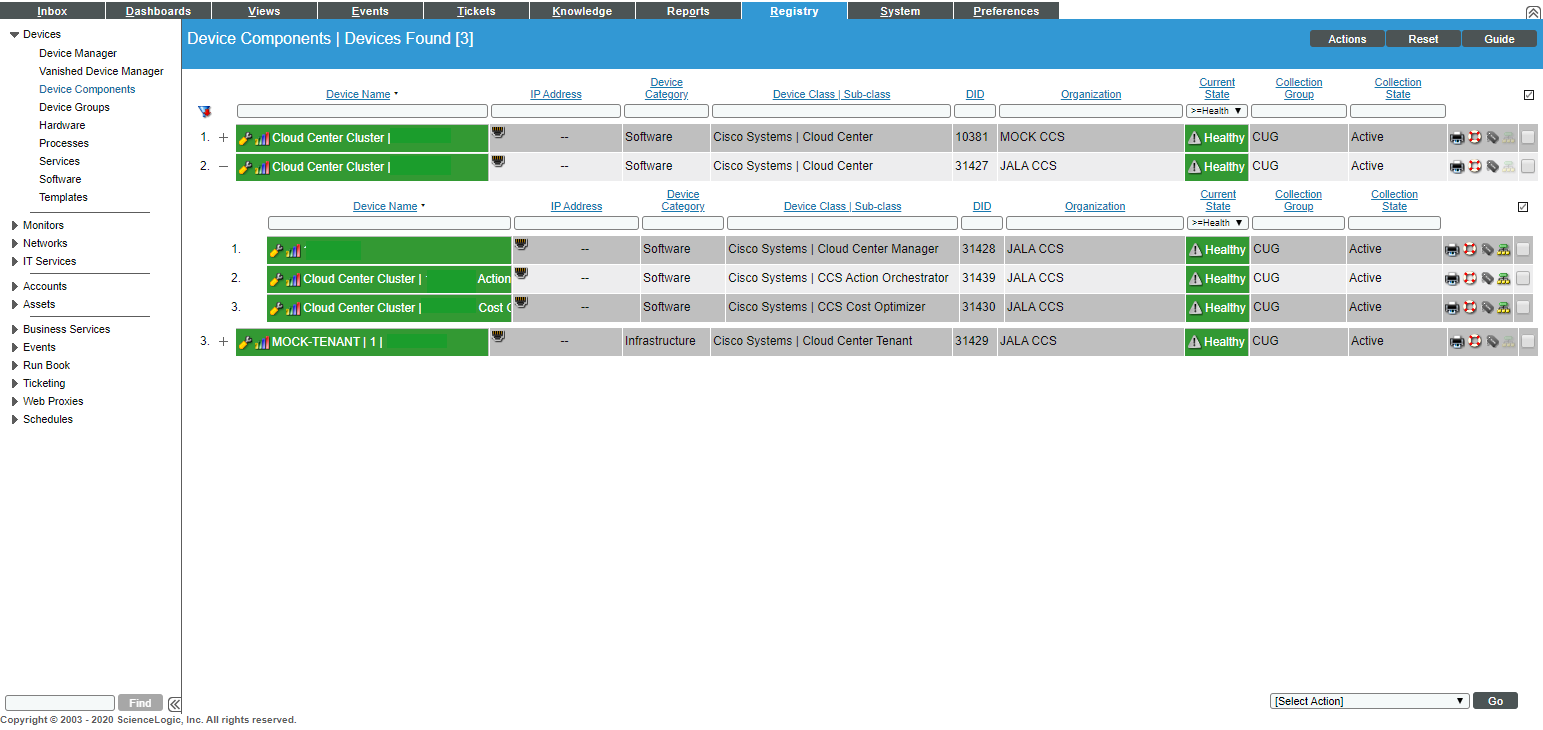Click the red-blue filter funnel icon
Viewport: 1543px width, 730px height.
tap(205, 112)
